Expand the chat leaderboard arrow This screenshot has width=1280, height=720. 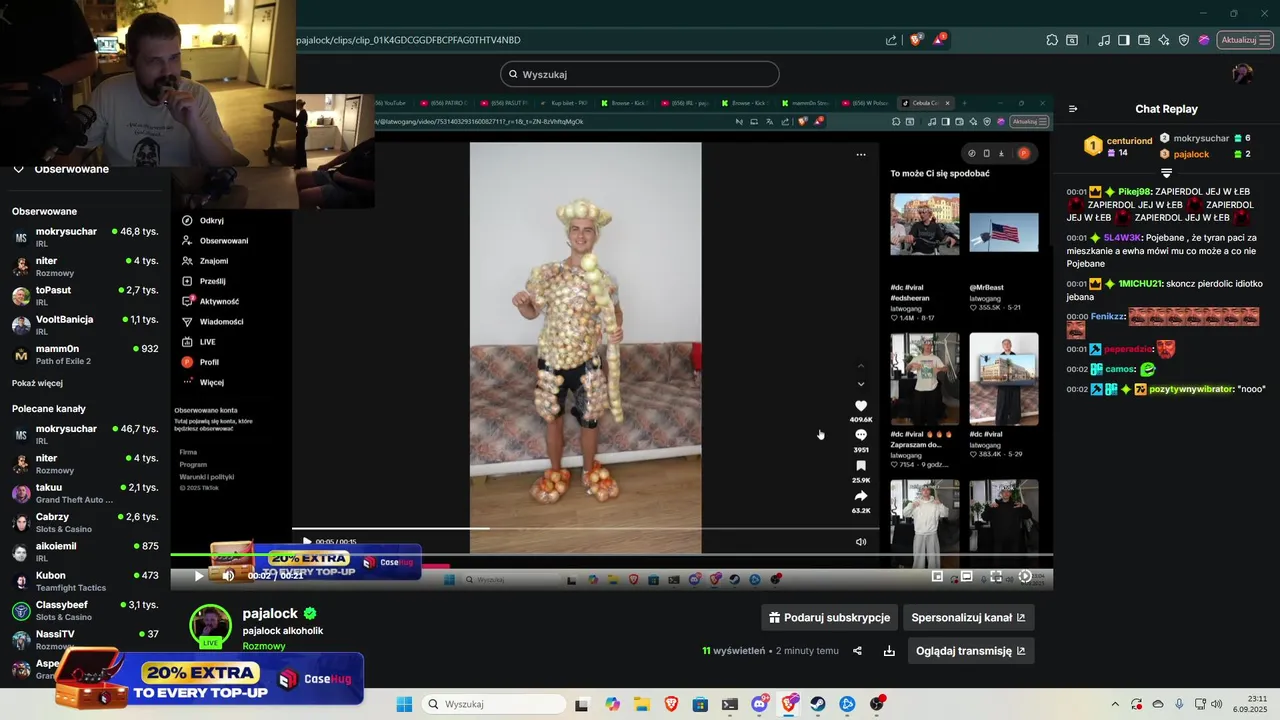tap(1166, 173)
